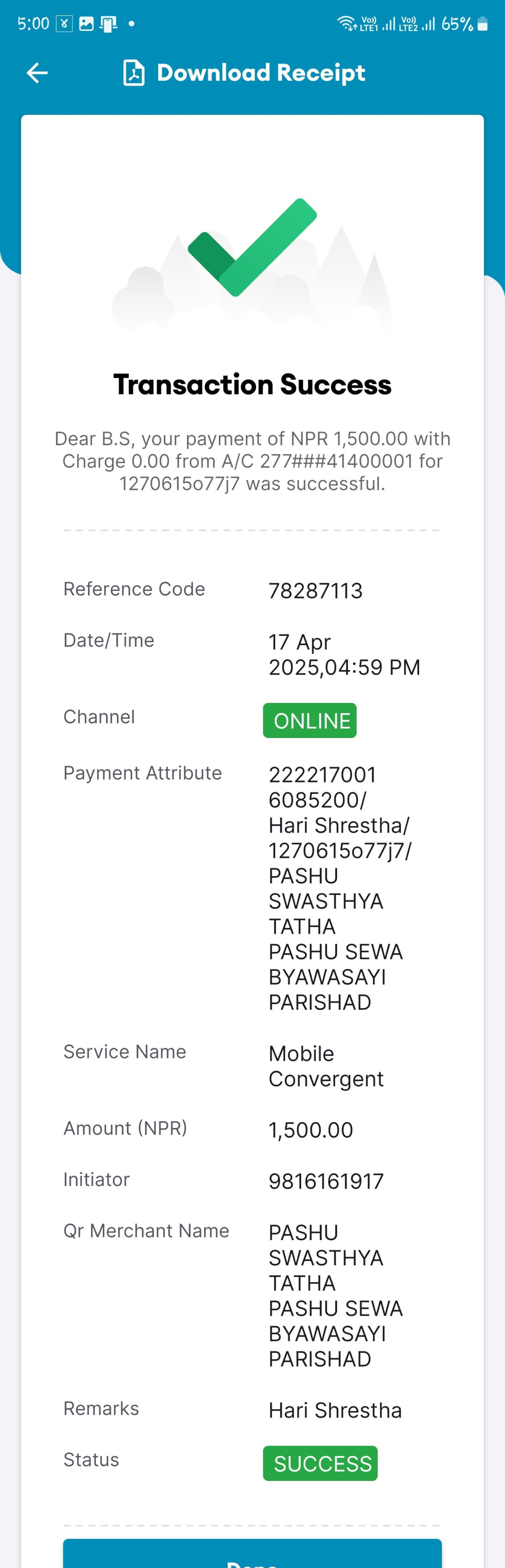The image size is (505, 1568).
Task: Click the Transaction Success heading
Action: (x=252, y=385)
